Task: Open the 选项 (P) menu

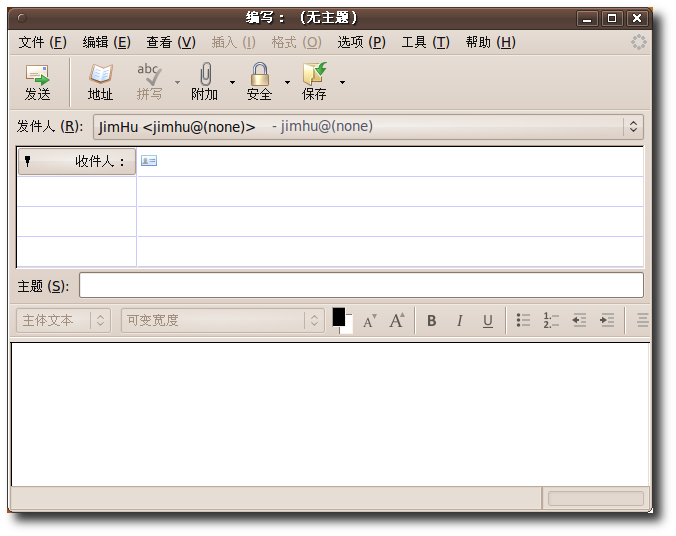Action: point(361,42)
